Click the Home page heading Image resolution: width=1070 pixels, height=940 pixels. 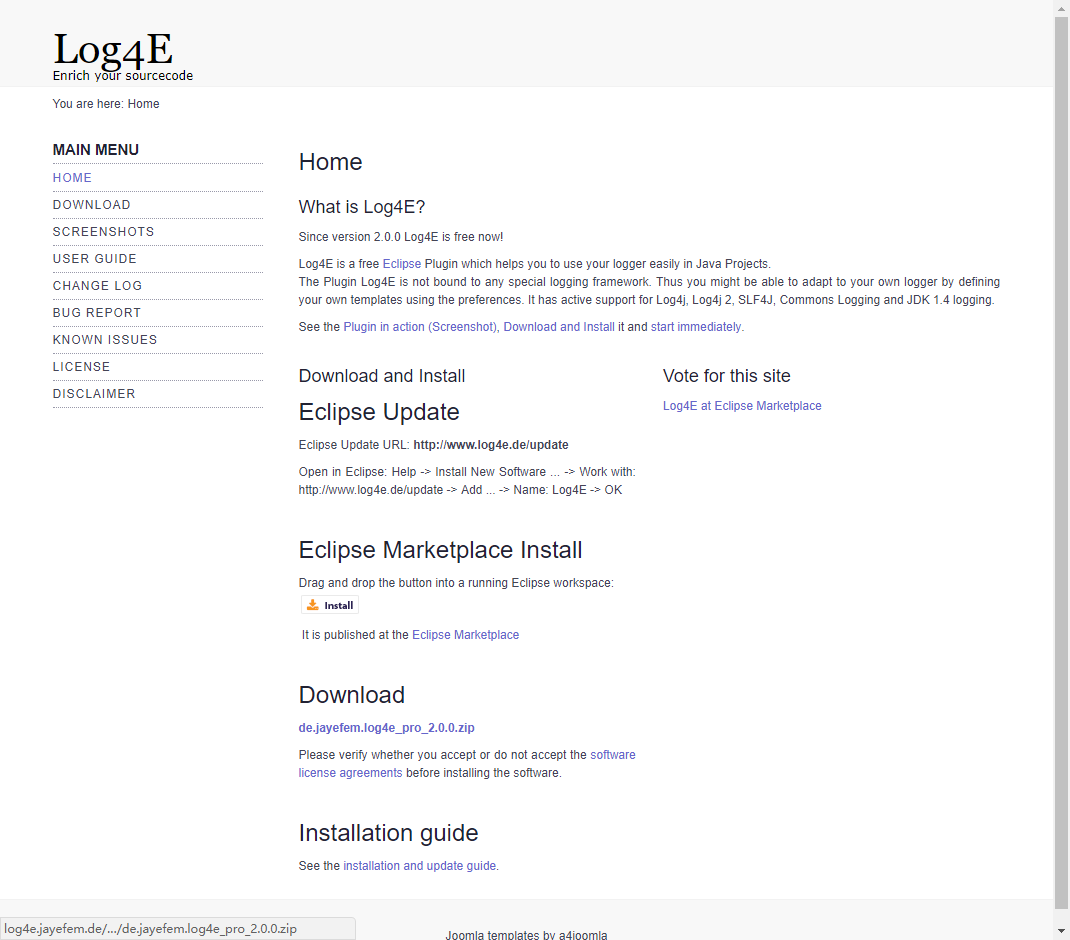(x=330, y=162)
